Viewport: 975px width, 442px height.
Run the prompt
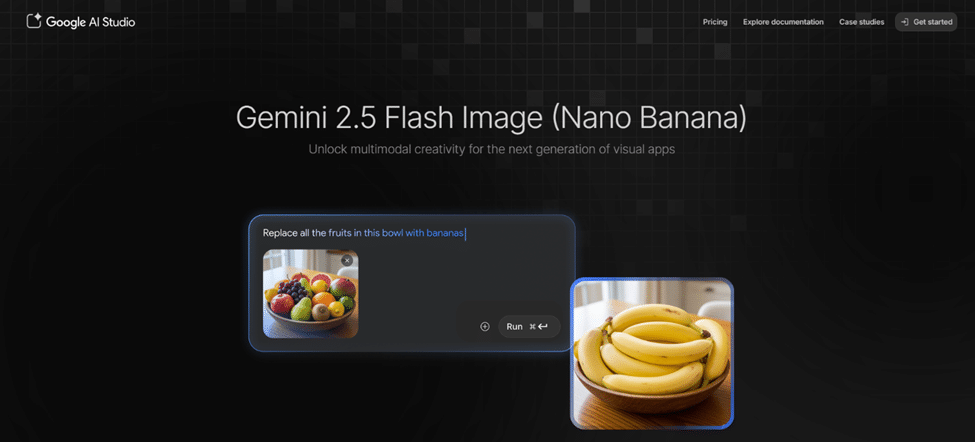point(529,326)
